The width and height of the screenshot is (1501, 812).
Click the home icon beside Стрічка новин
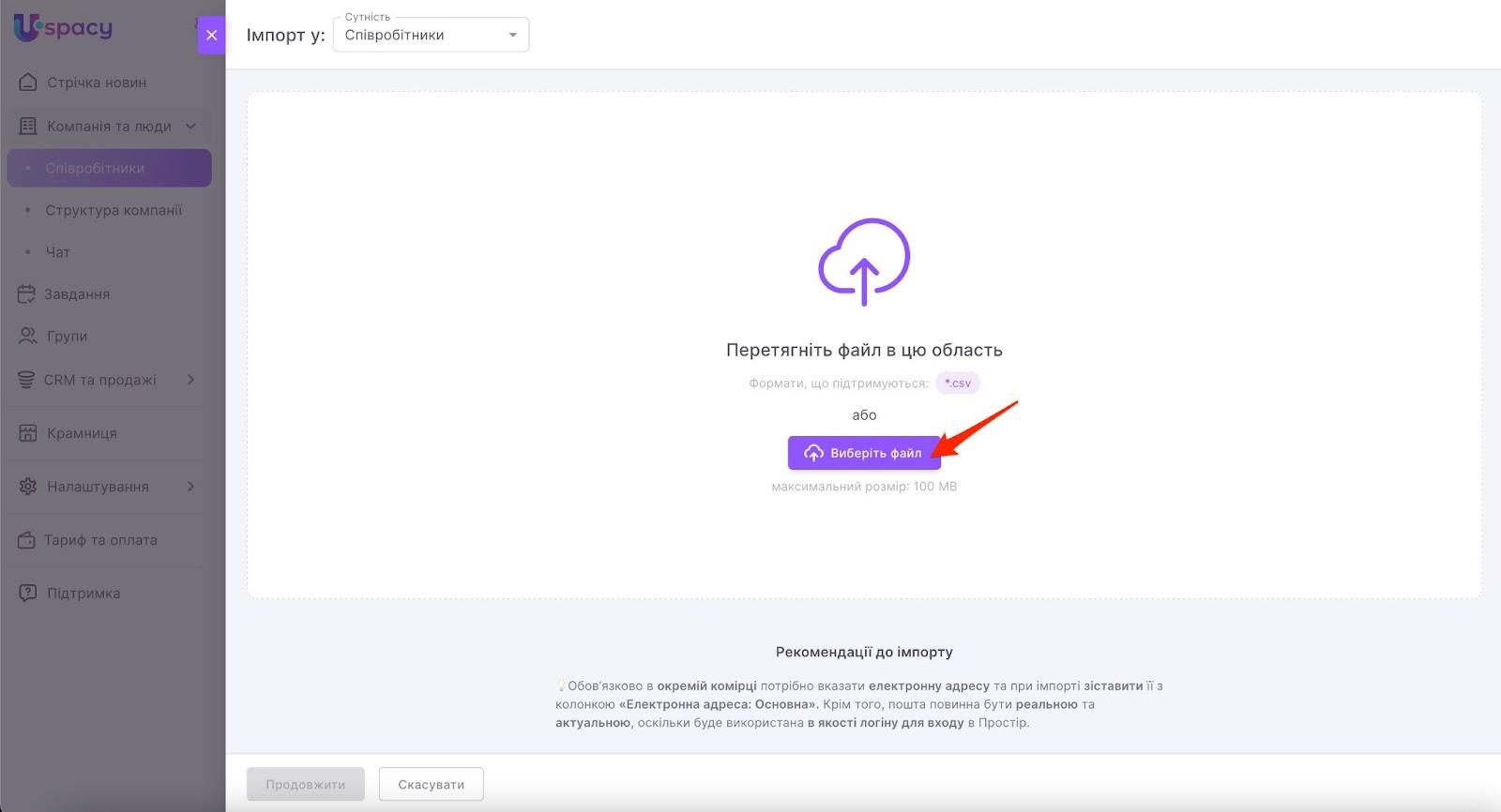coord(28,83)
